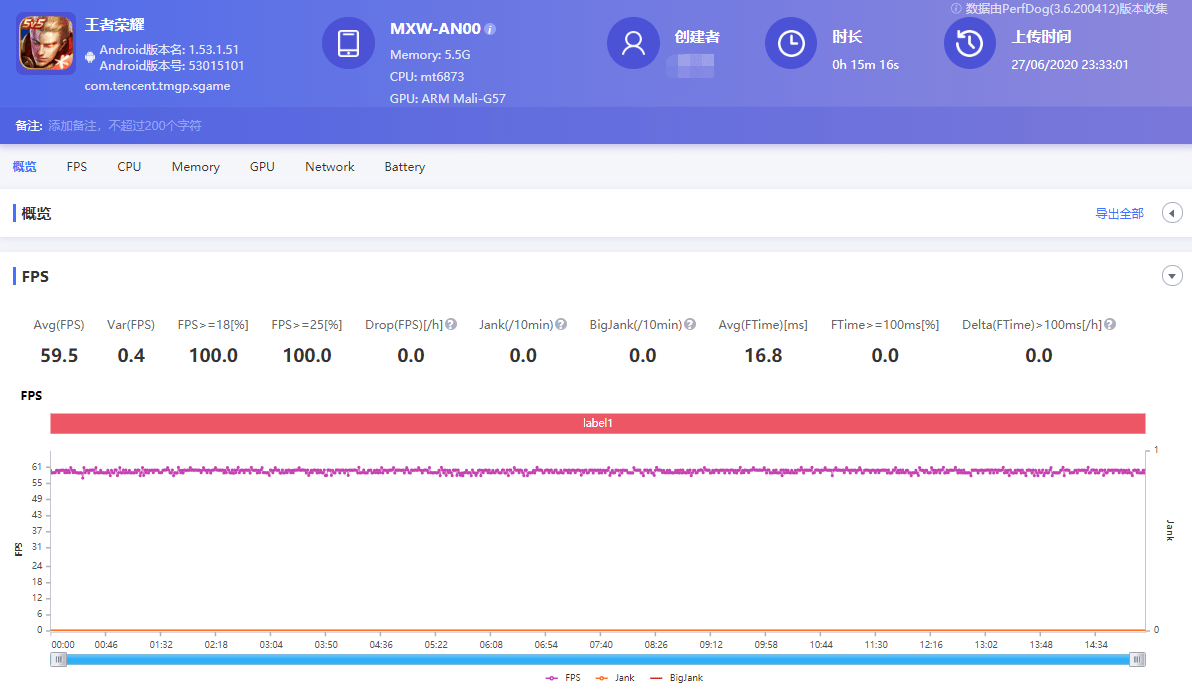Toggle Jank series in chart legend
Viewport: 1192px width, 690px height.
[615, 678]
